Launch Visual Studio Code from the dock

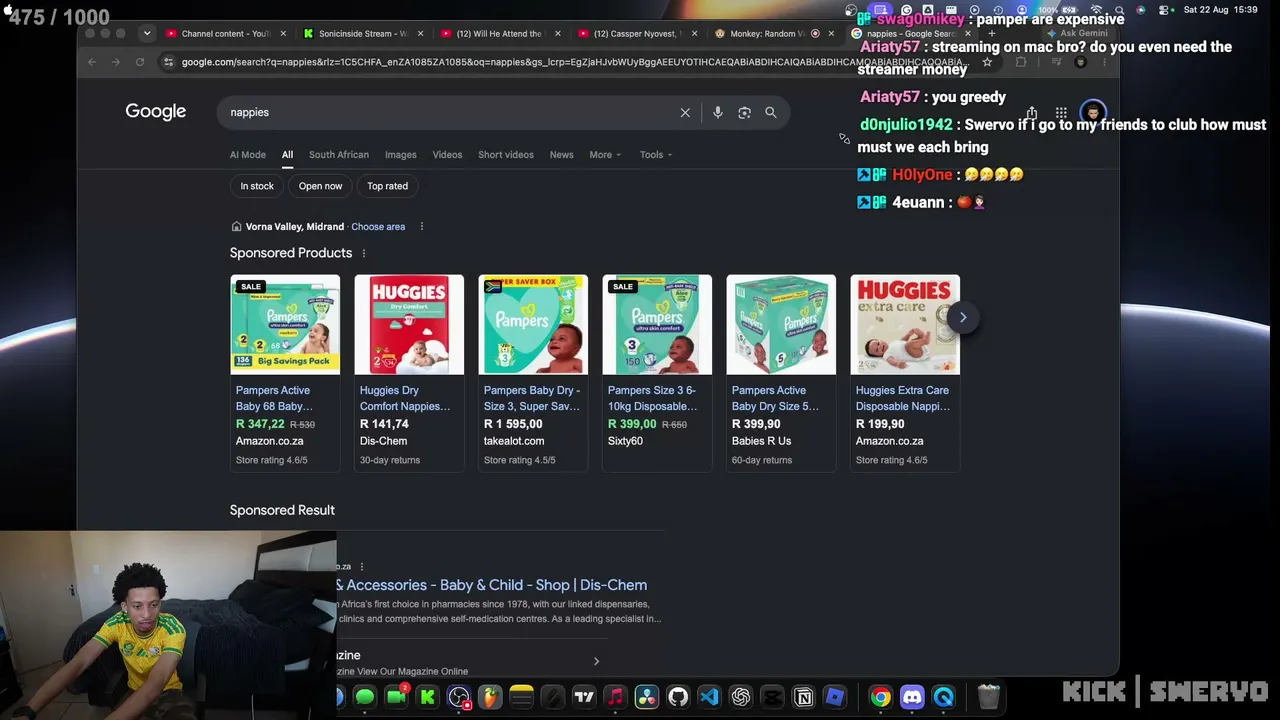point(709,697)
